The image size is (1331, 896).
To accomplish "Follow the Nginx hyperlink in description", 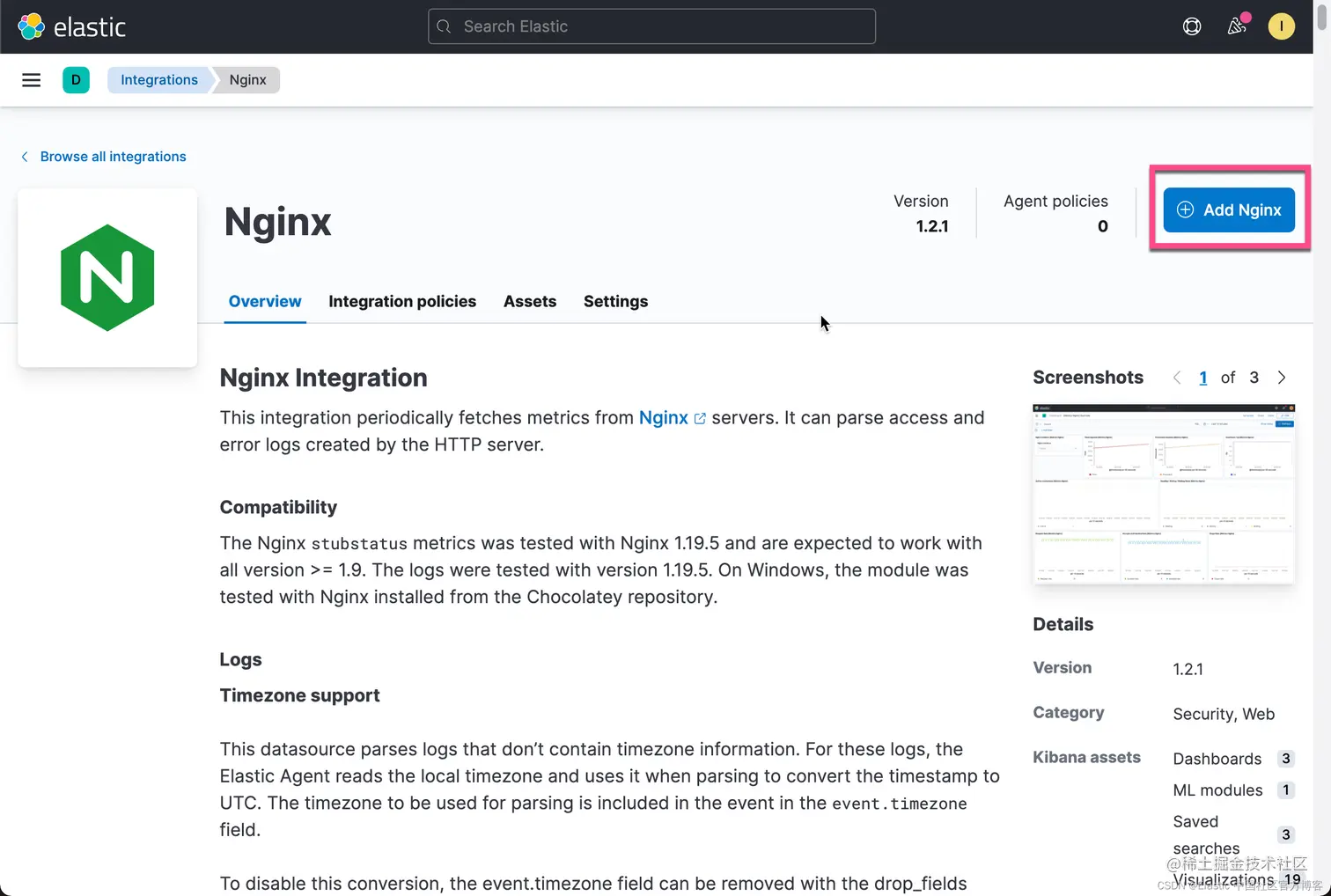I will [664, 418].
